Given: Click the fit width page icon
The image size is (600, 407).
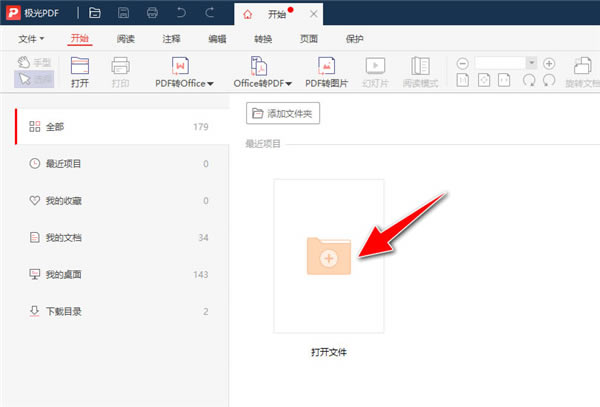Looking at the screenshot, I should pos(504,80).
